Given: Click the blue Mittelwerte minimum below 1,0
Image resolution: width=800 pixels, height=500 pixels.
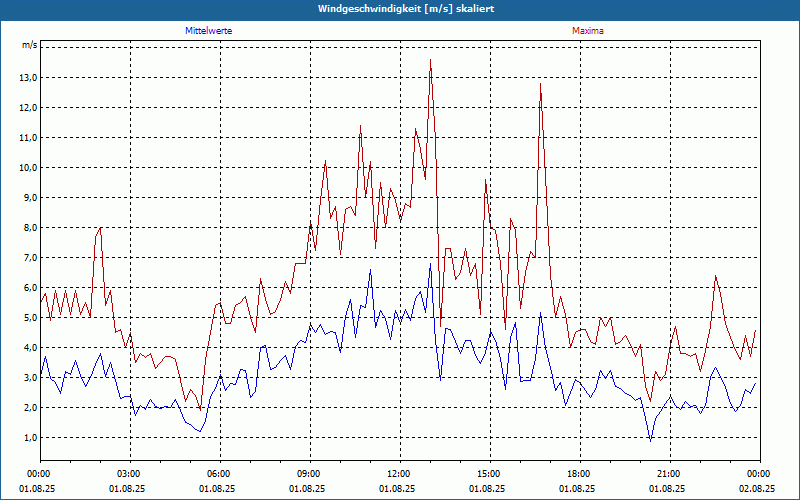Looking at the screenshot, I should pos(651,440).
